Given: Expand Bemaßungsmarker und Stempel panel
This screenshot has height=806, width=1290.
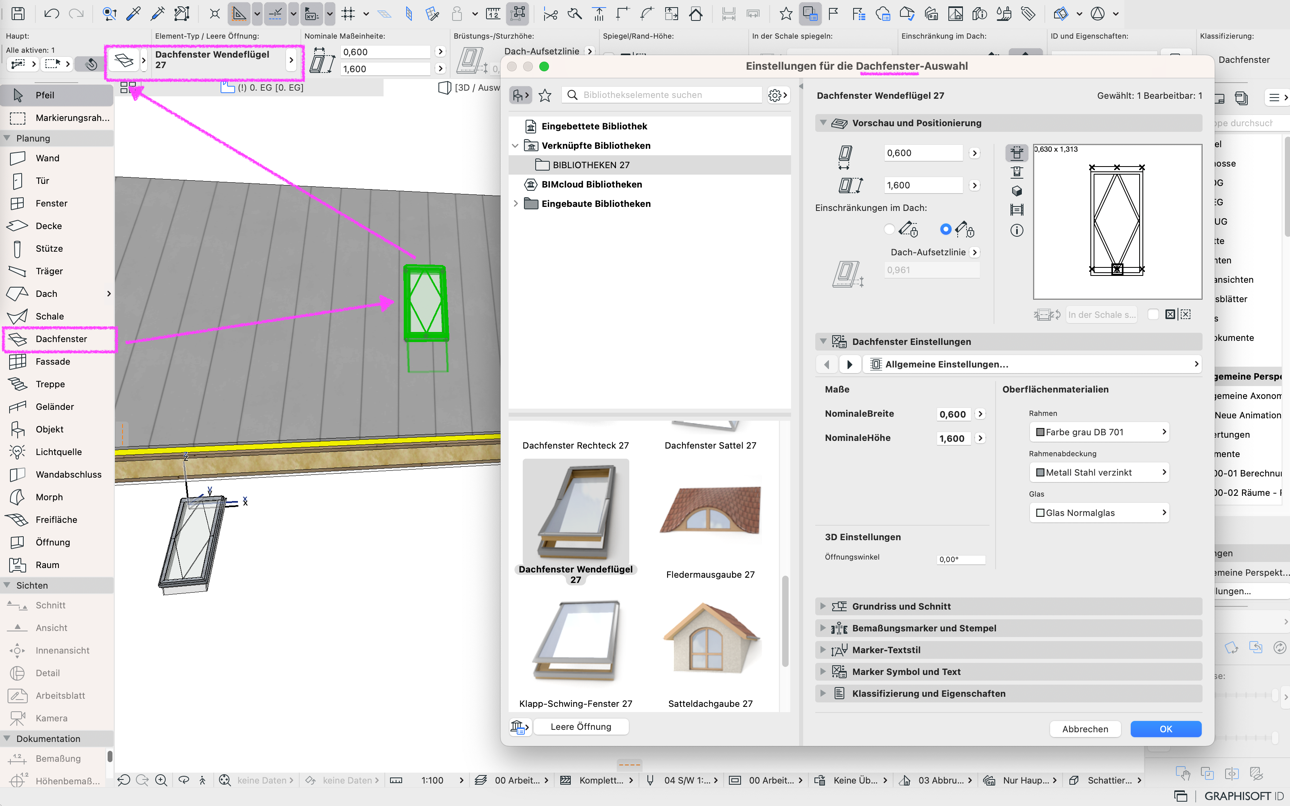Looking at the screenshot, I should point(823,628).
